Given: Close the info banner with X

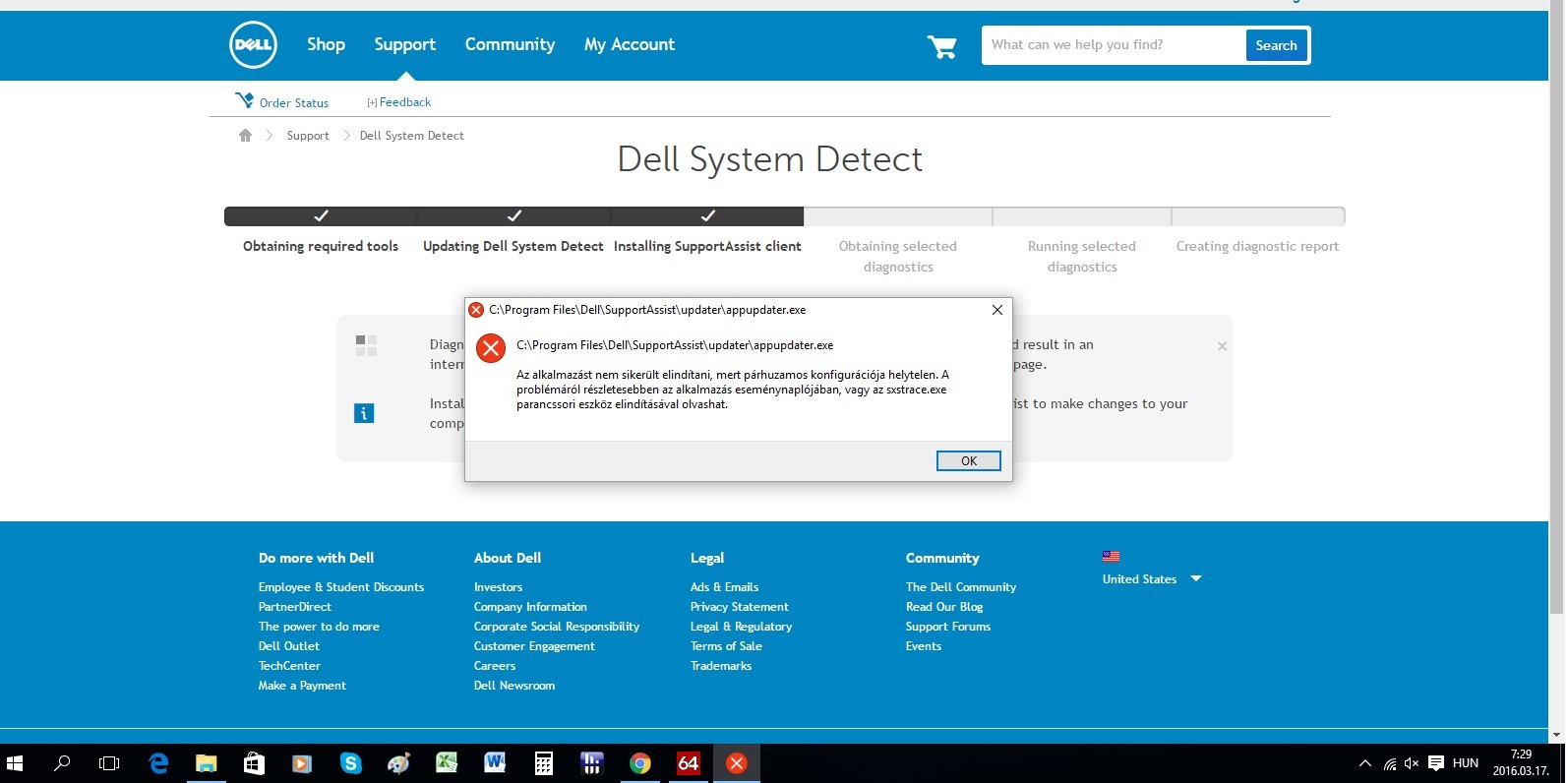Looking at the screenshot, I should click(1222, 346).
